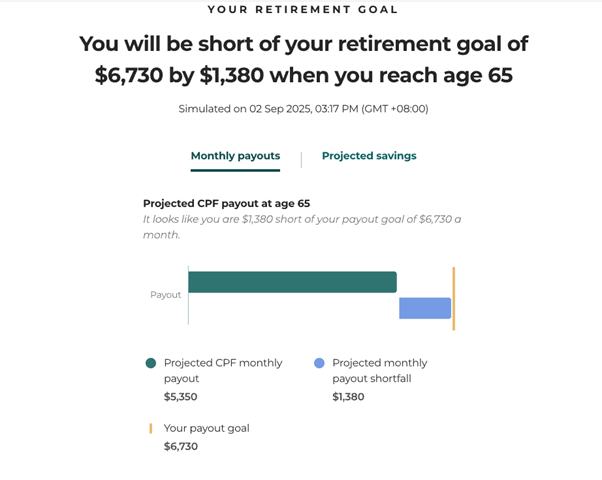The height and width of the screenshot is (480, 602).
Task: Click the Payout axis label
Action: [x=165, y=295]
